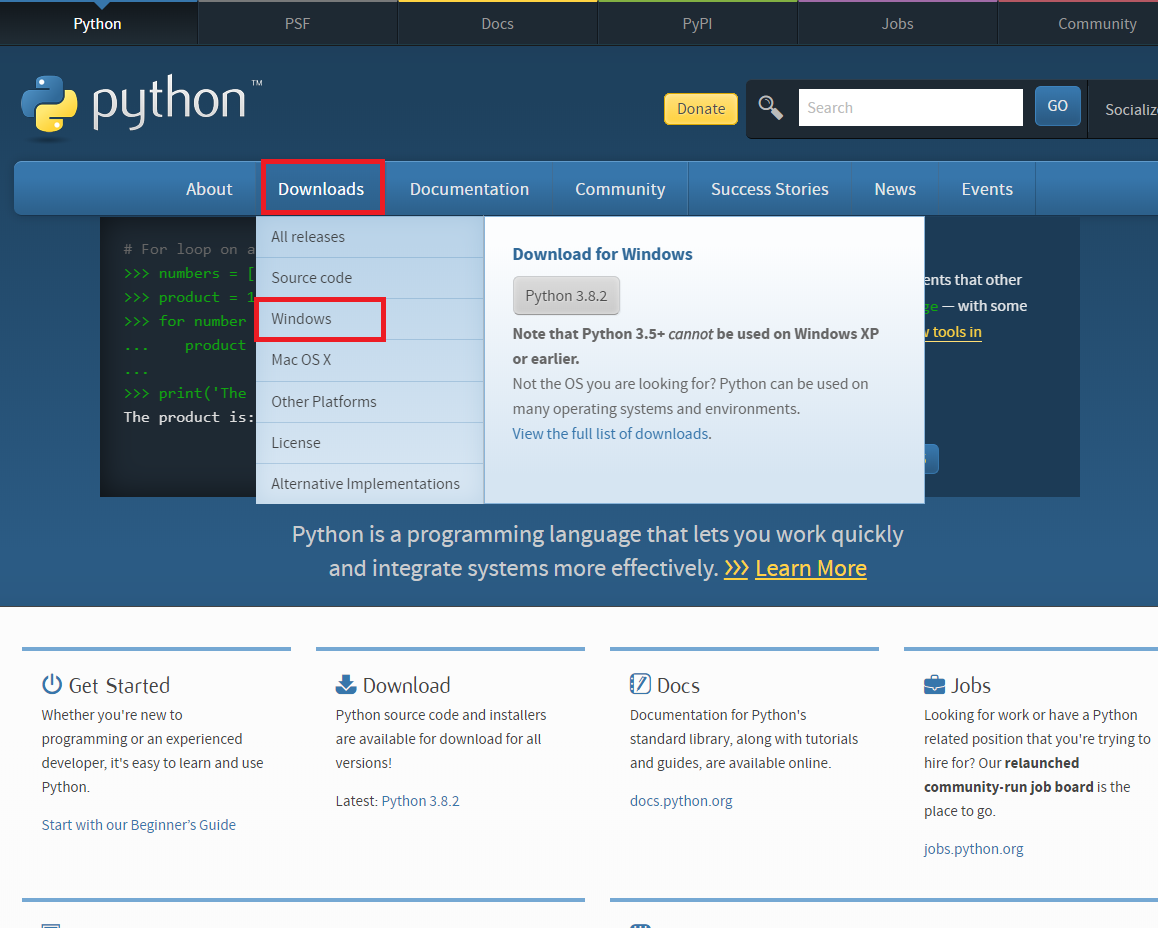Click the 'The product is:' output line
This screenshot has height=928, width=1158.
coord(189,417)
